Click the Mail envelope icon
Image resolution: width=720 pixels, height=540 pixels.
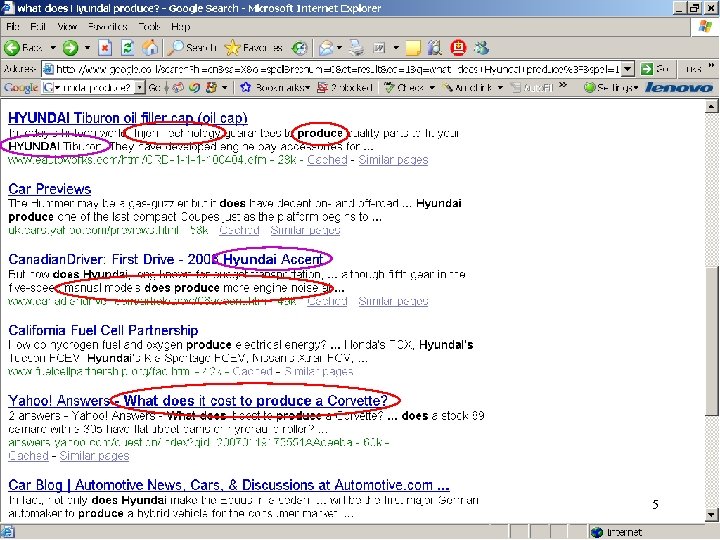(326, 47)
